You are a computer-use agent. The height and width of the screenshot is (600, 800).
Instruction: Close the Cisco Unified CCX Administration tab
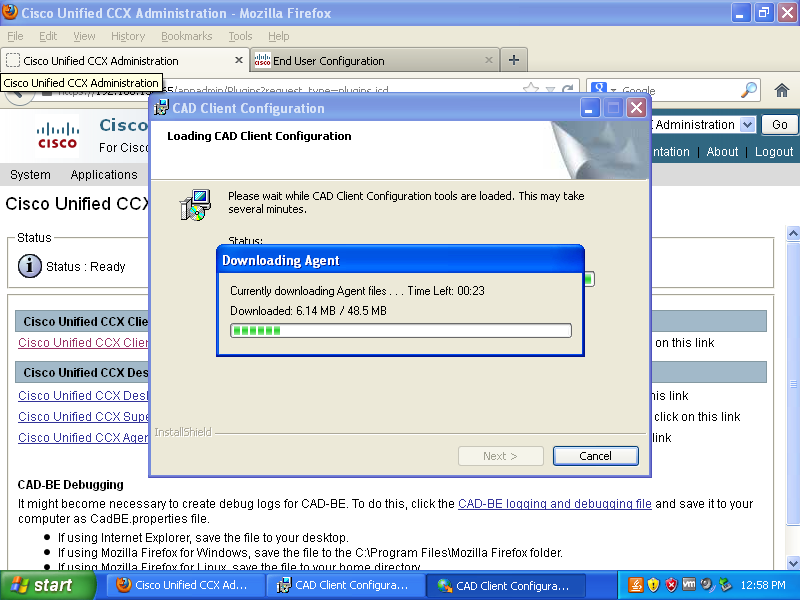[238, 60]
